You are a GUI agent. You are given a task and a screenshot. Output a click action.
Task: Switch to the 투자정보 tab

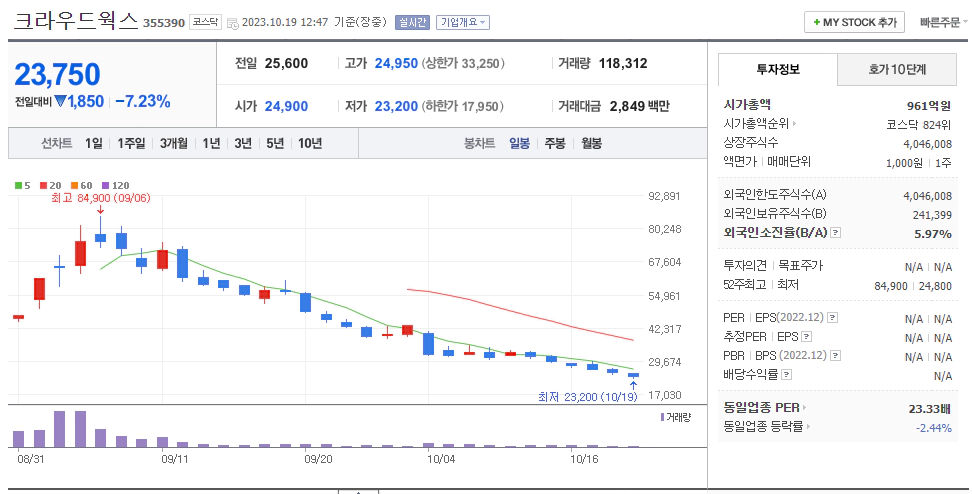coord(778,69)
